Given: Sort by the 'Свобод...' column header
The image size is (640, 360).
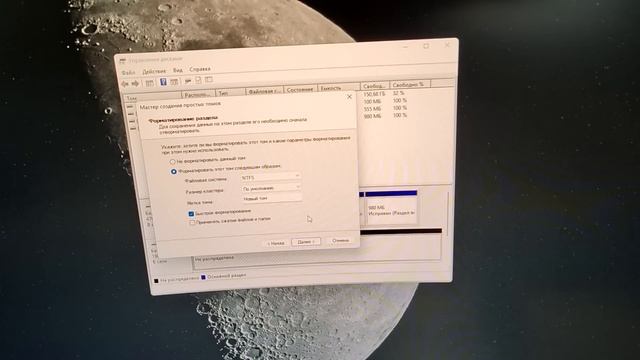Looking at the screenshot, I should pyautogui.click(x=375, y=86).
